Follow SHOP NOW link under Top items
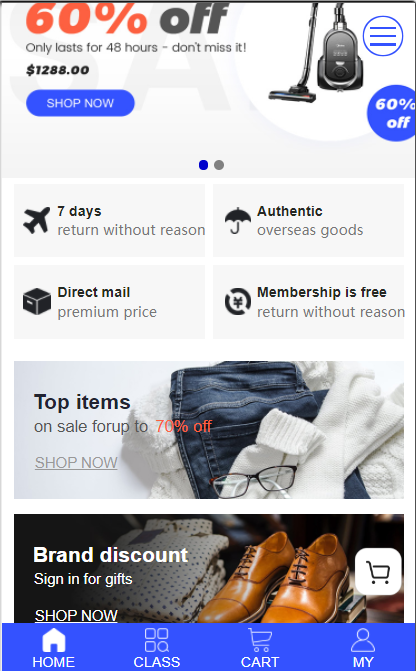The width and height of the screenshot is (416, 671). pos(76,463)
